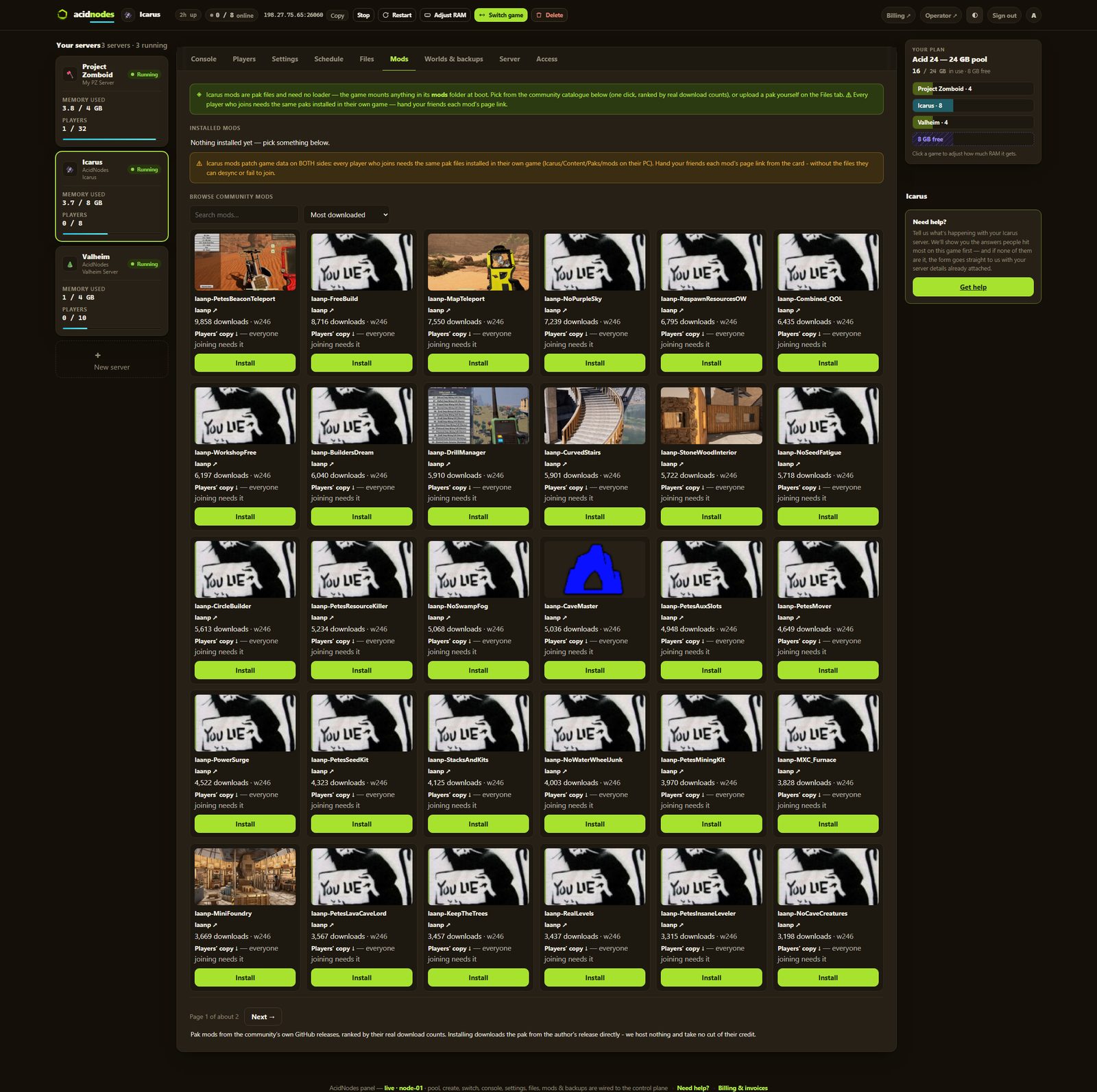Screen dimensions: 1097x1092
Task: Sign out of the panel
Action: pos(1004,15)
